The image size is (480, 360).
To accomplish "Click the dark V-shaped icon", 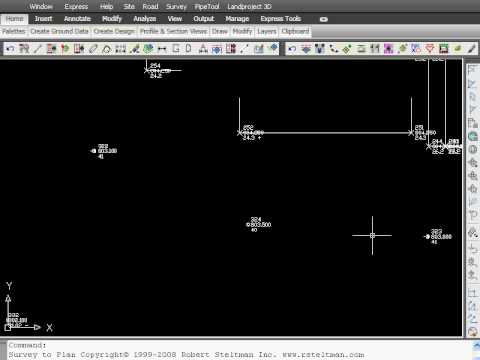I will [320, 49].
